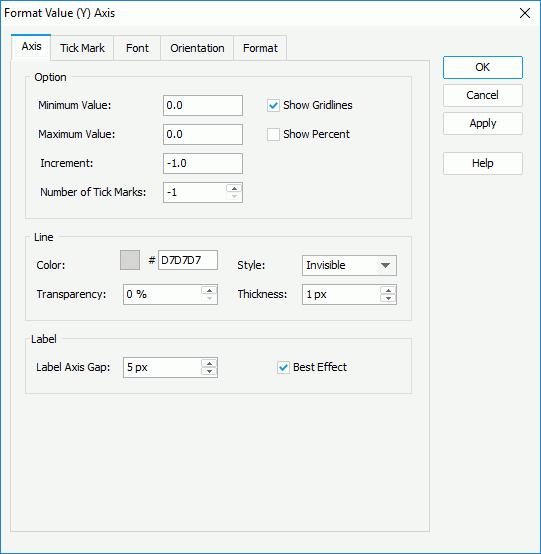Click the Minimum Value field

(203, 105)
